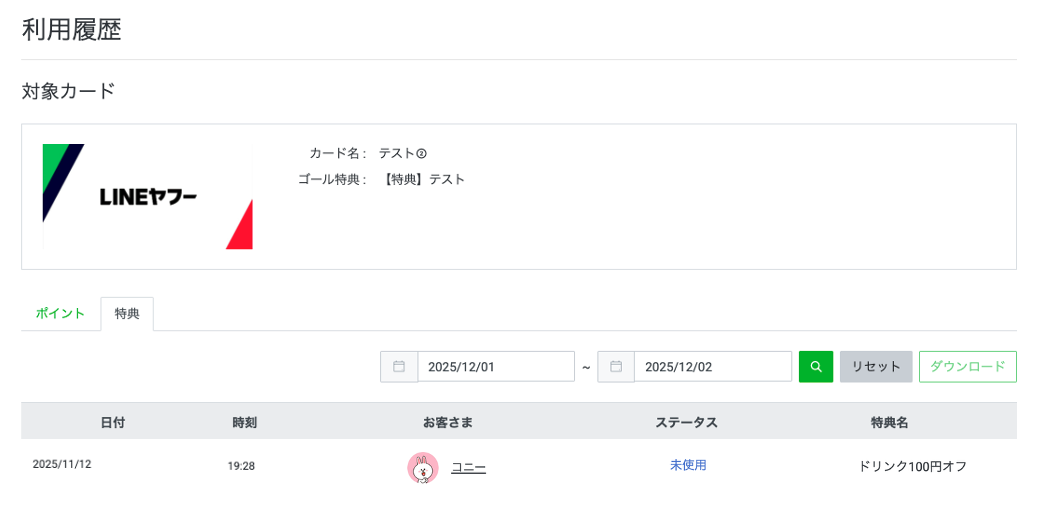Click the LINEヤフー card image

[148, 197]
